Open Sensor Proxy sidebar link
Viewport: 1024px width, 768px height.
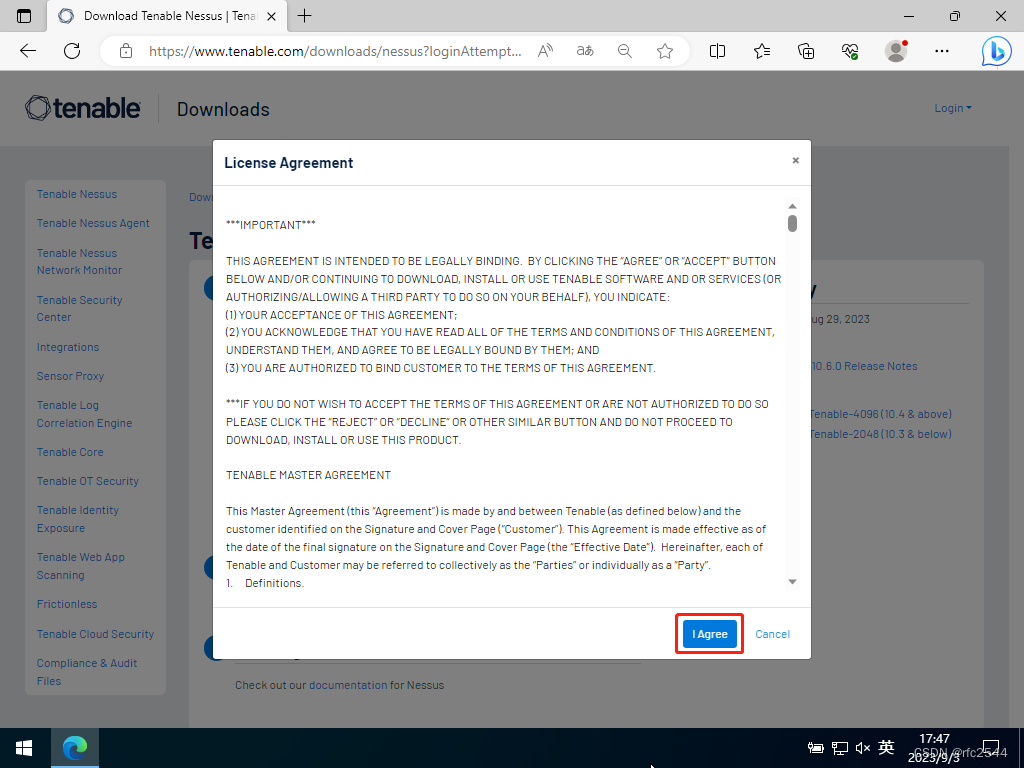click(70, 376)
